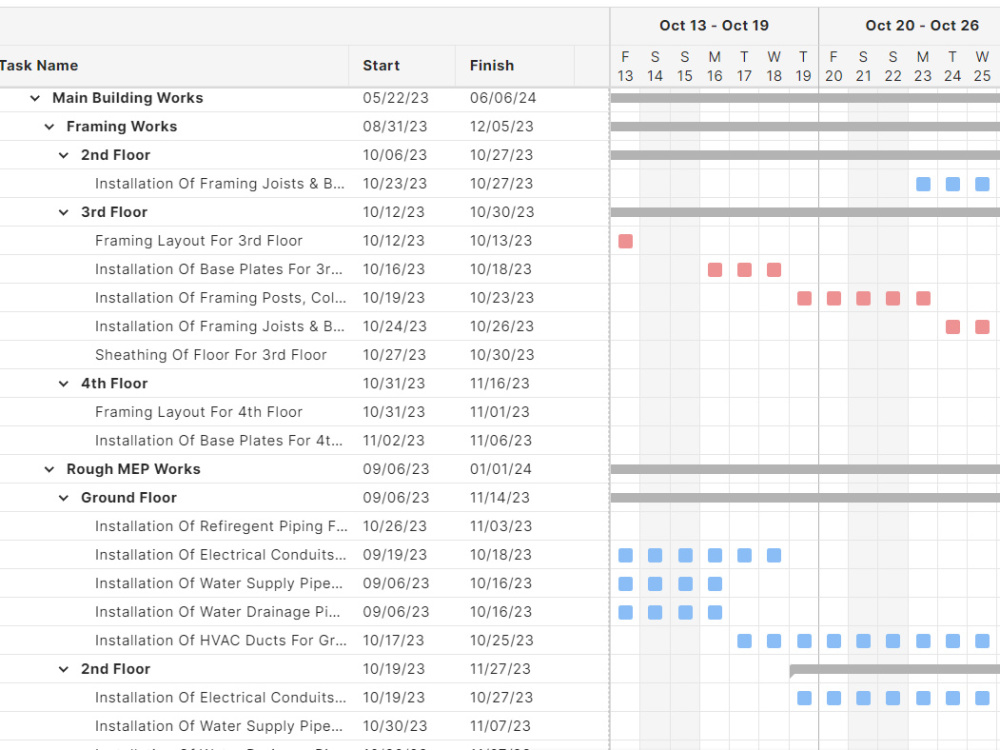Select Sheathing Of Floor For 3rd Floor task
Image resolution: width=1000 pixels, height=750 pixels.
click(x=210, y=355)
